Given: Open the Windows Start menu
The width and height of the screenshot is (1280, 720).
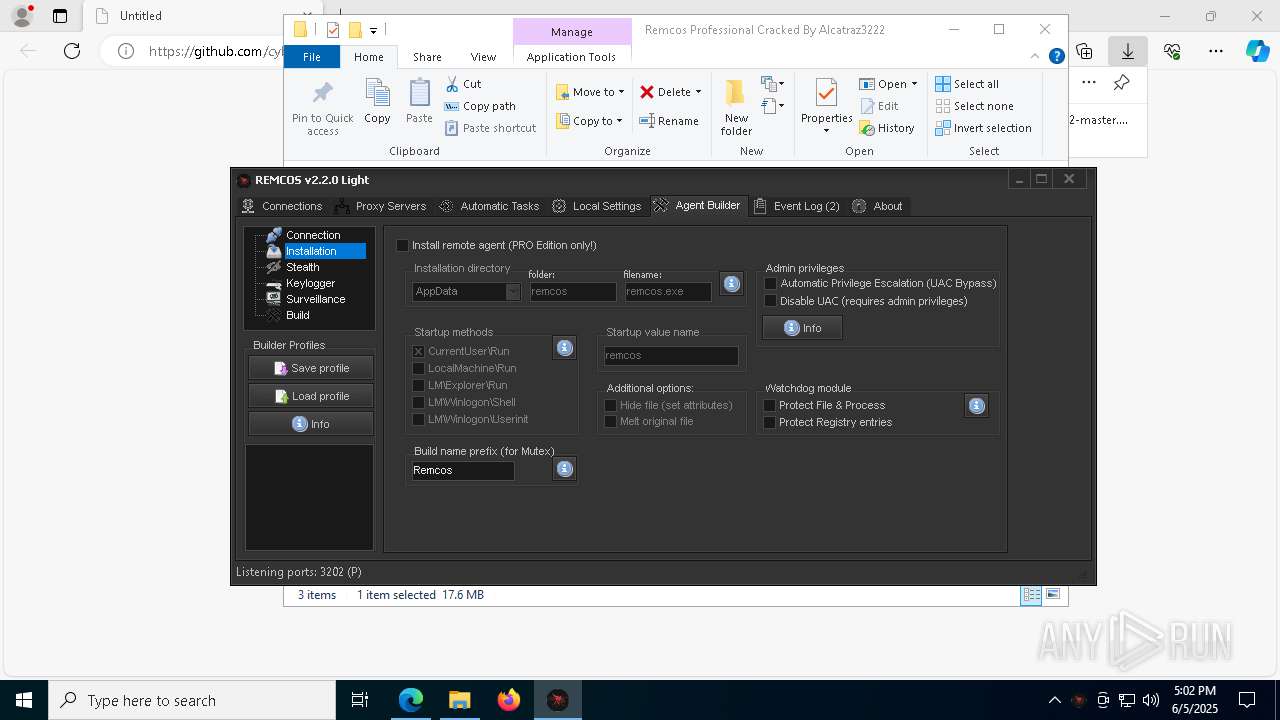Looking at the screenshot, I should pos(24,700).
